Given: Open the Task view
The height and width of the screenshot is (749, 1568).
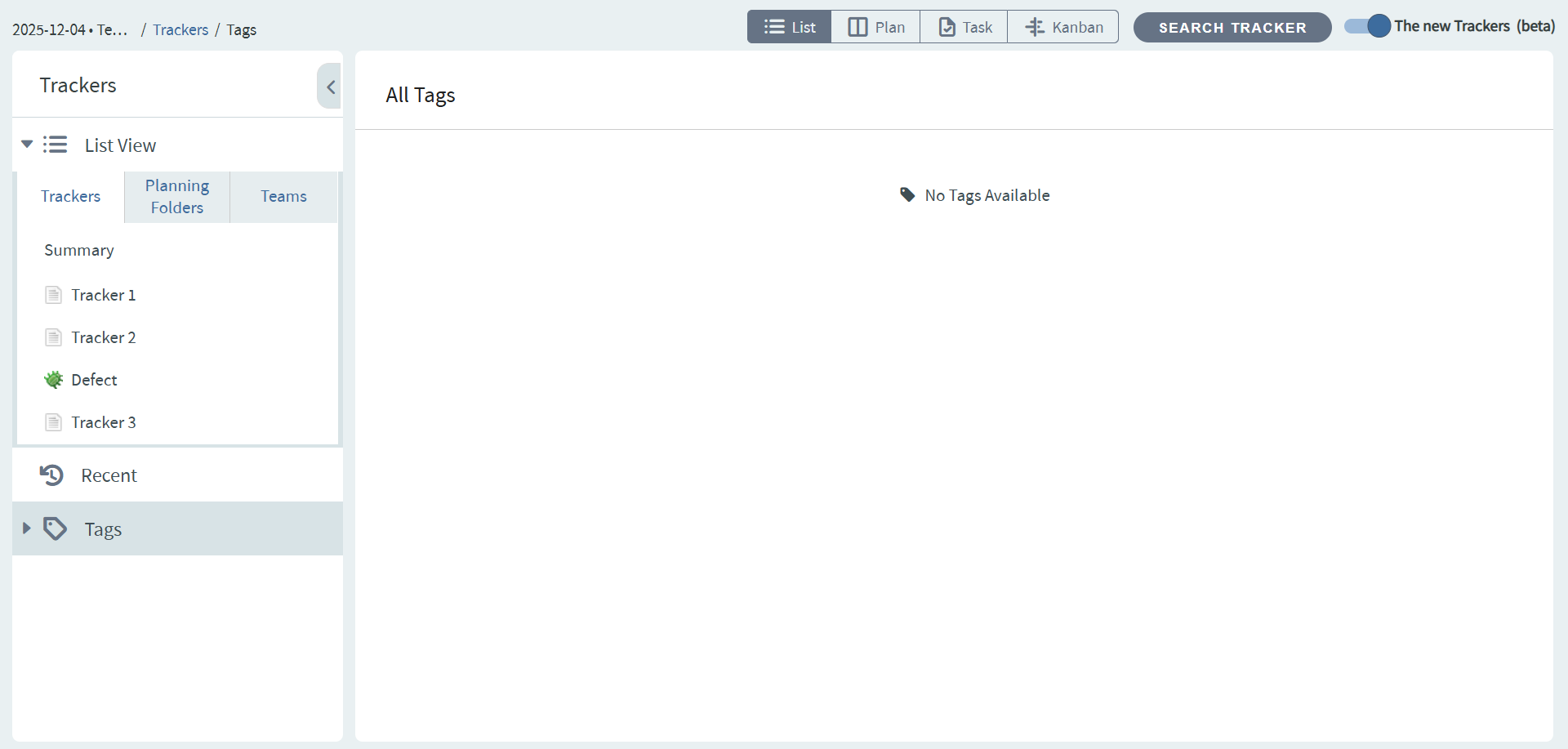Looking at the screenshot, I should [964, 27].
